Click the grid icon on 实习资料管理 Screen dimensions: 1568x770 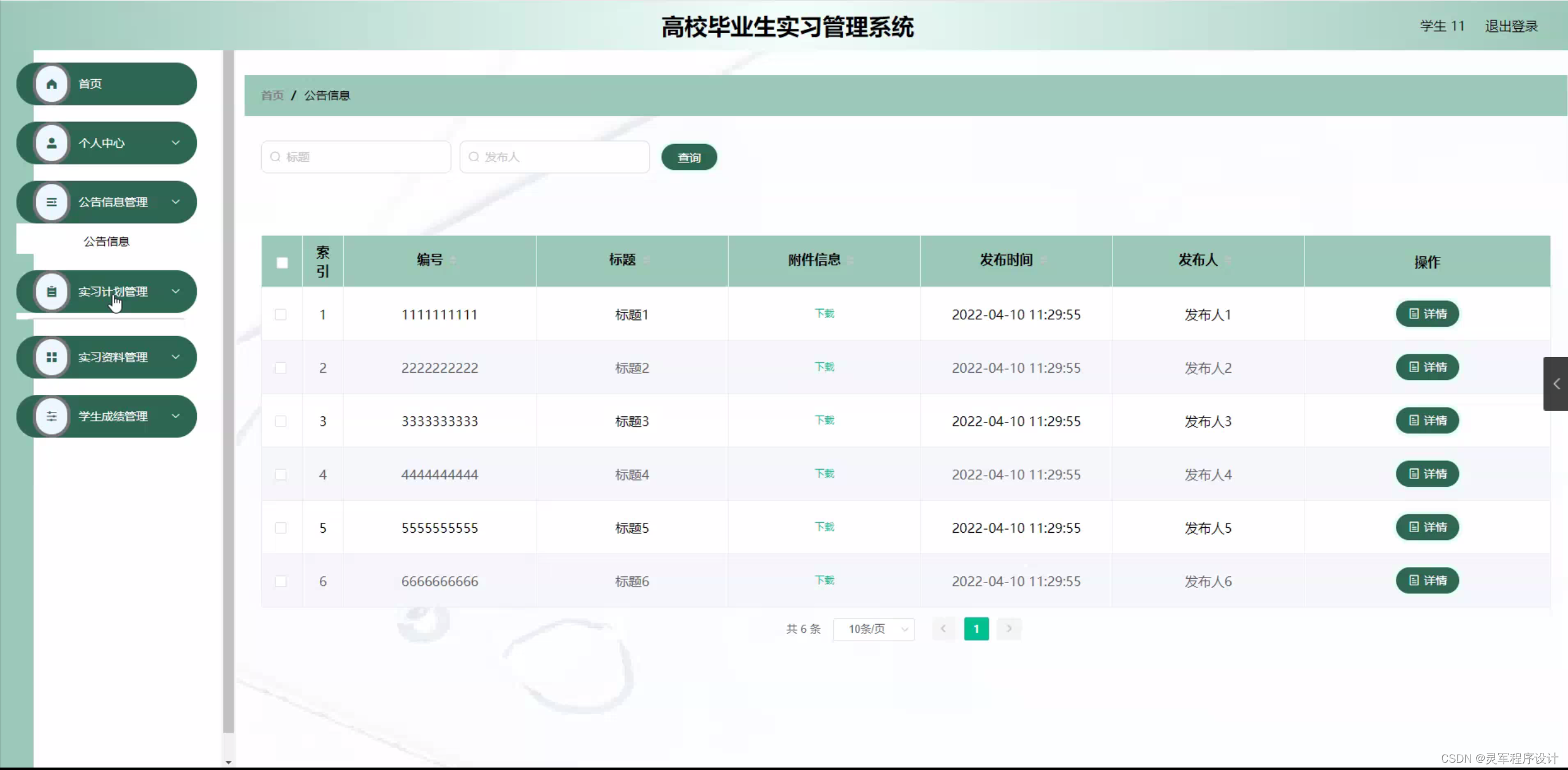point(51,357)
